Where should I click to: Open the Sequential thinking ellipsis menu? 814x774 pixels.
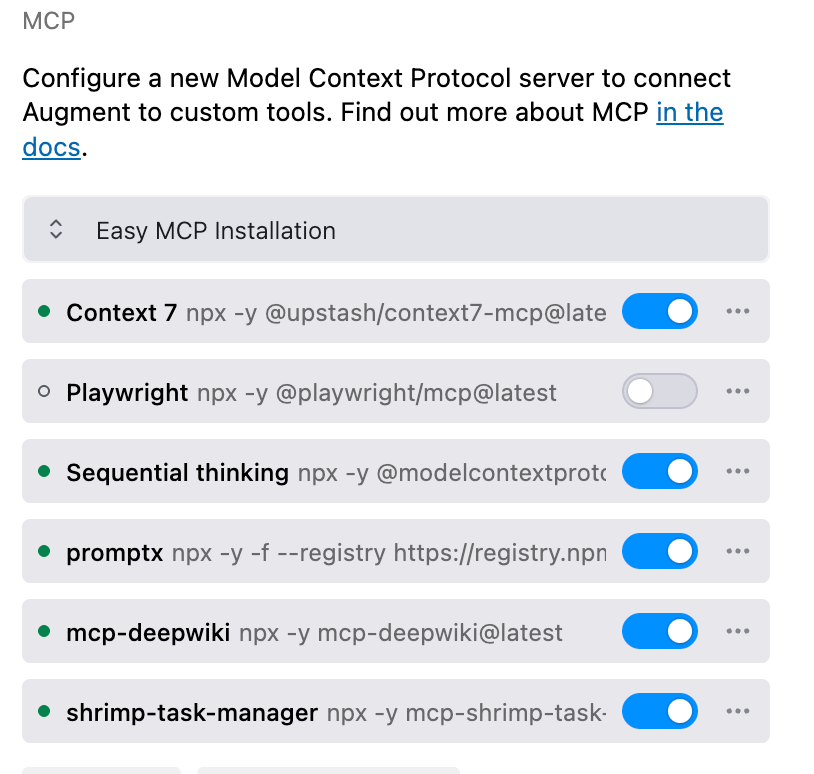738,471
